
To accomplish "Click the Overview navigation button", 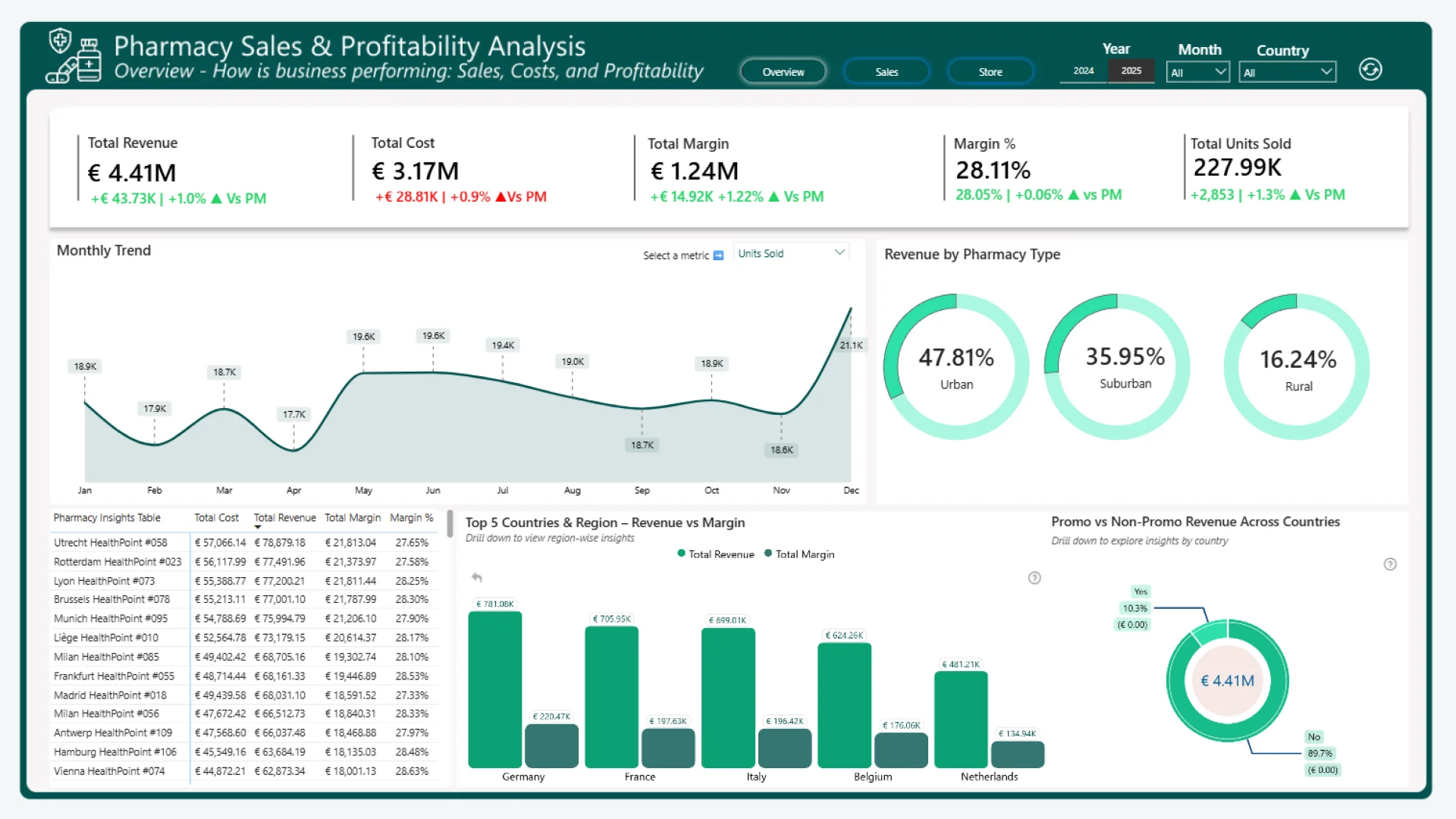I will click(783, 72).
